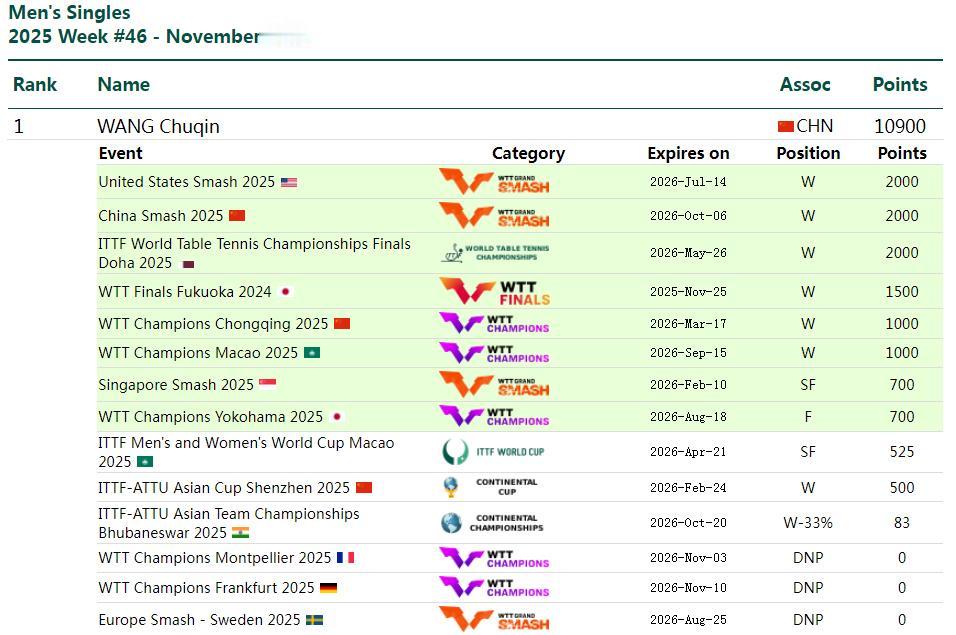Click points value 1500

pyautogui.click(x=902, y=292)
